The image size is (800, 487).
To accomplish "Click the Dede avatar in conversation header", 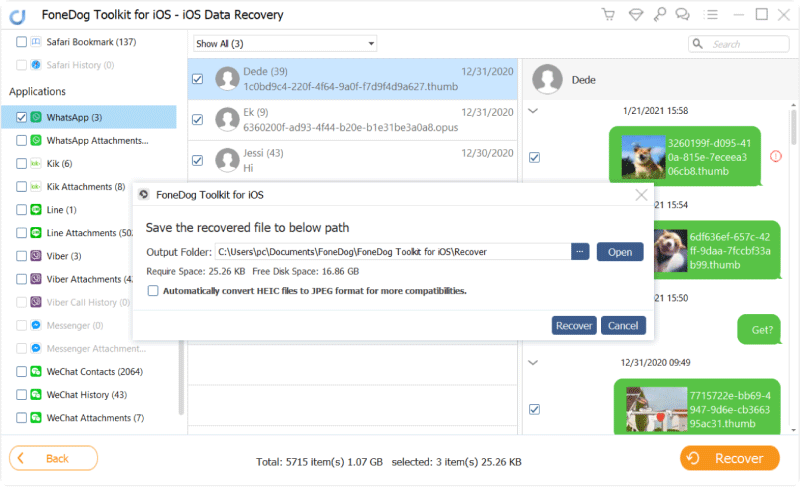I will pyautogui.click(x=547, y=80).
